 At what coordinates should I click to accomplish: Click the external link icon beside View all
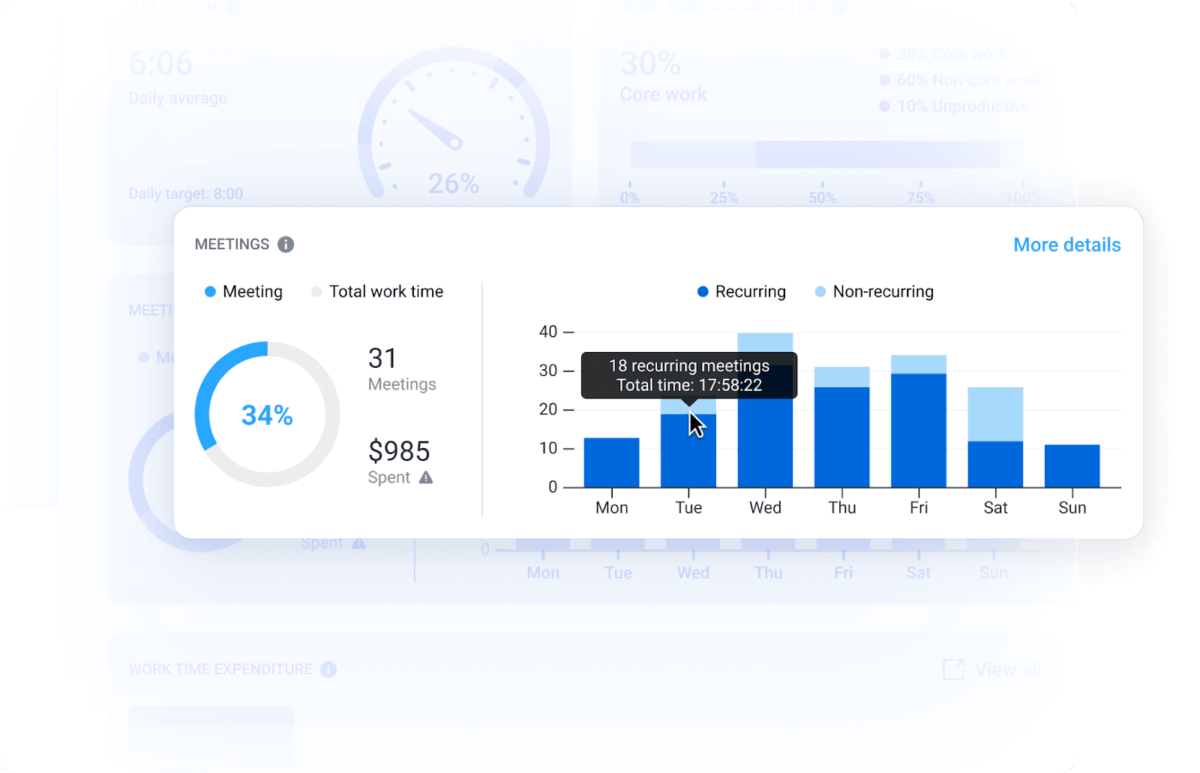(x=953, y=669)
